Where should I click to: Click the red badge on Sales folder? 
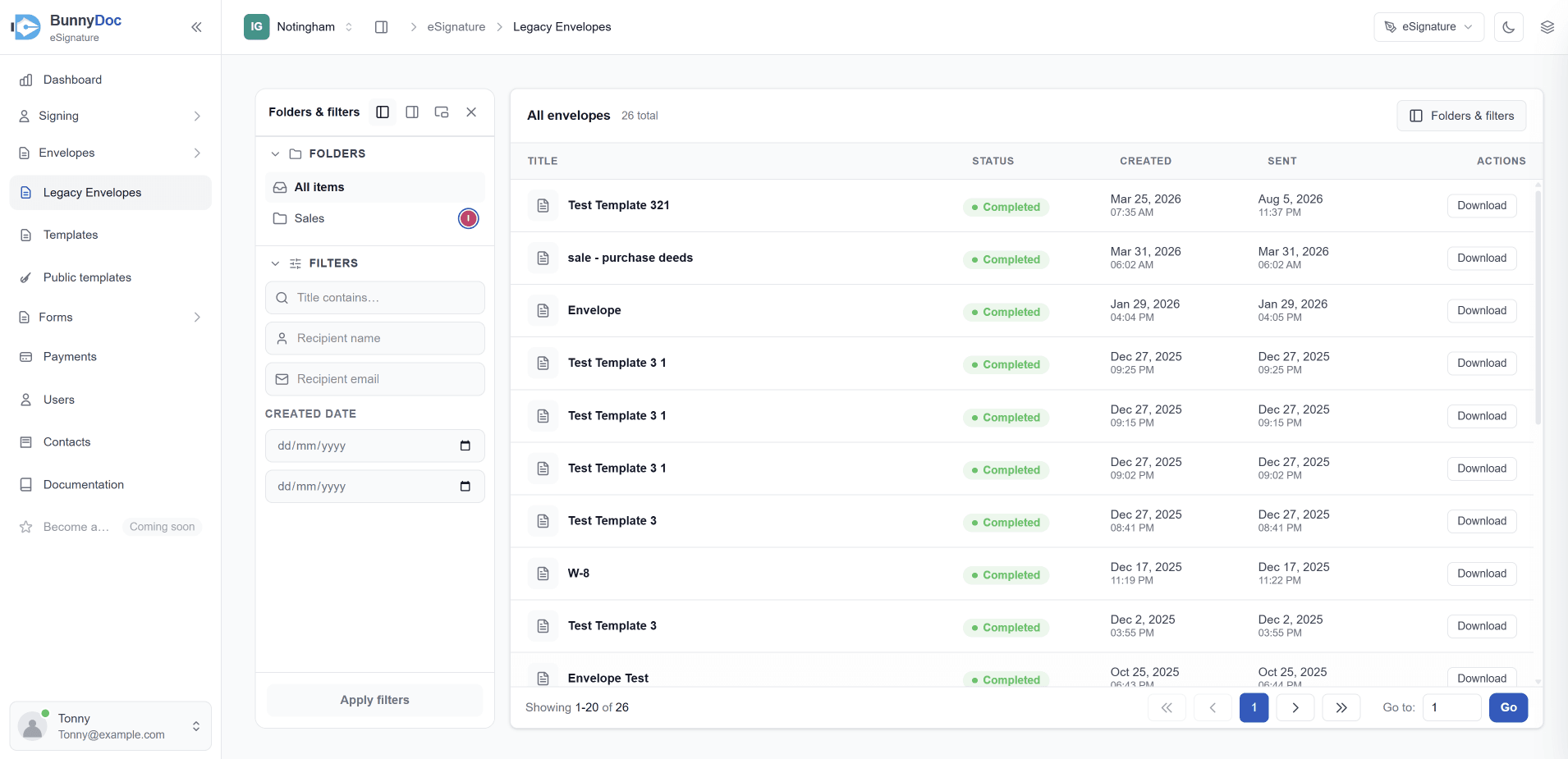point(468,218)
